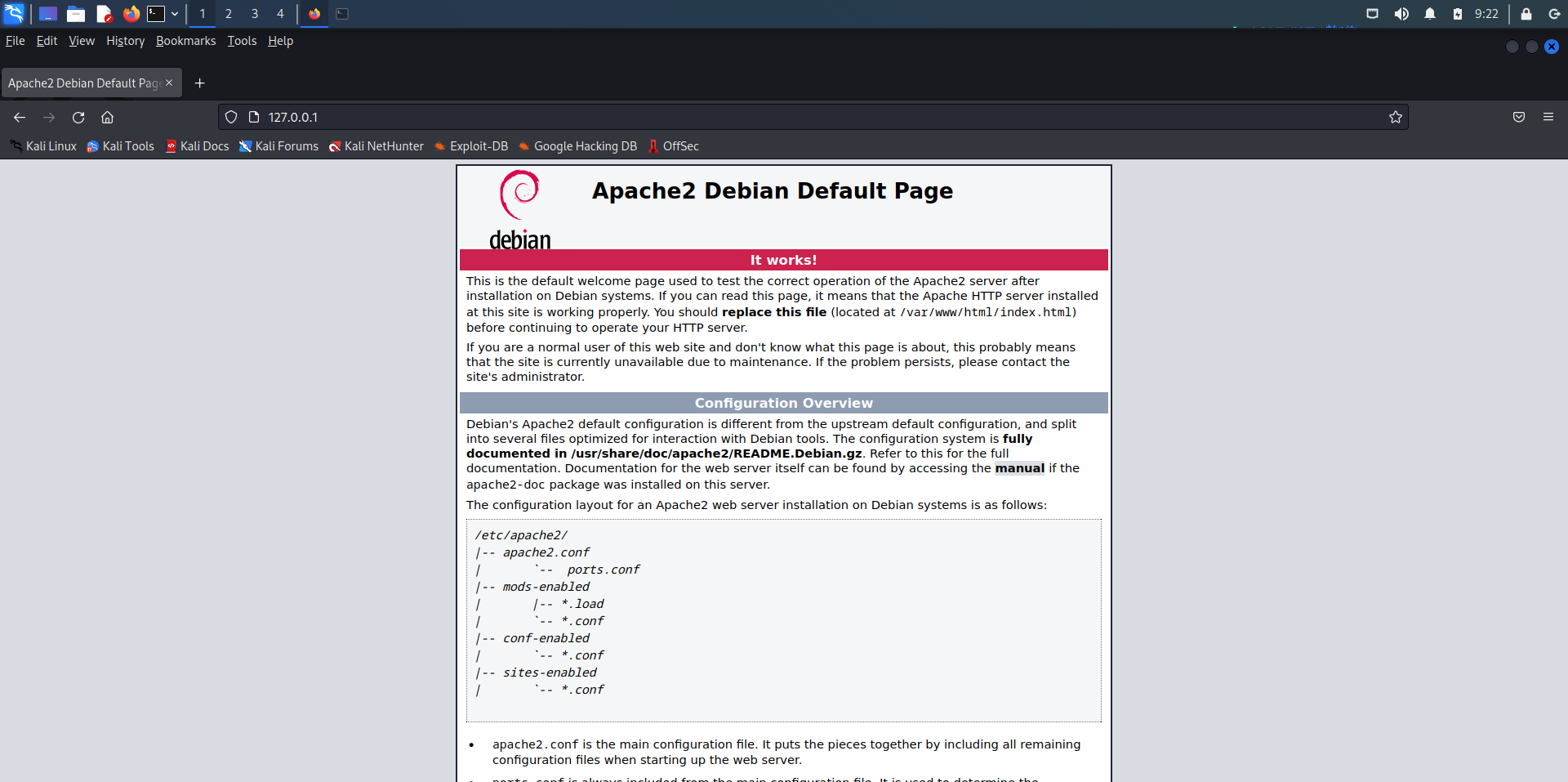This screenshot has width=1568, height=782.
Task: Open the Kali Tools bookmark
Action: tap(120, 146)
